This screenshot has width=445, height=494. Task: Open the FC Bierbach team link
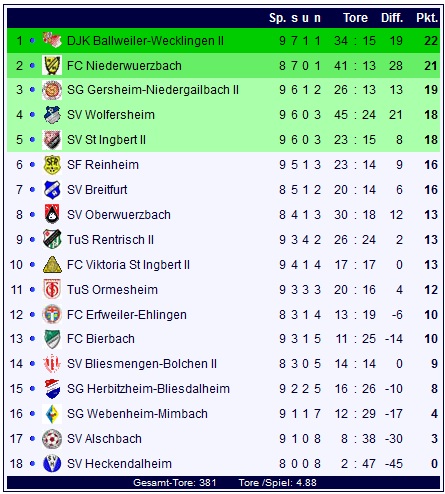pyautogui.click(x=101, y=339)
